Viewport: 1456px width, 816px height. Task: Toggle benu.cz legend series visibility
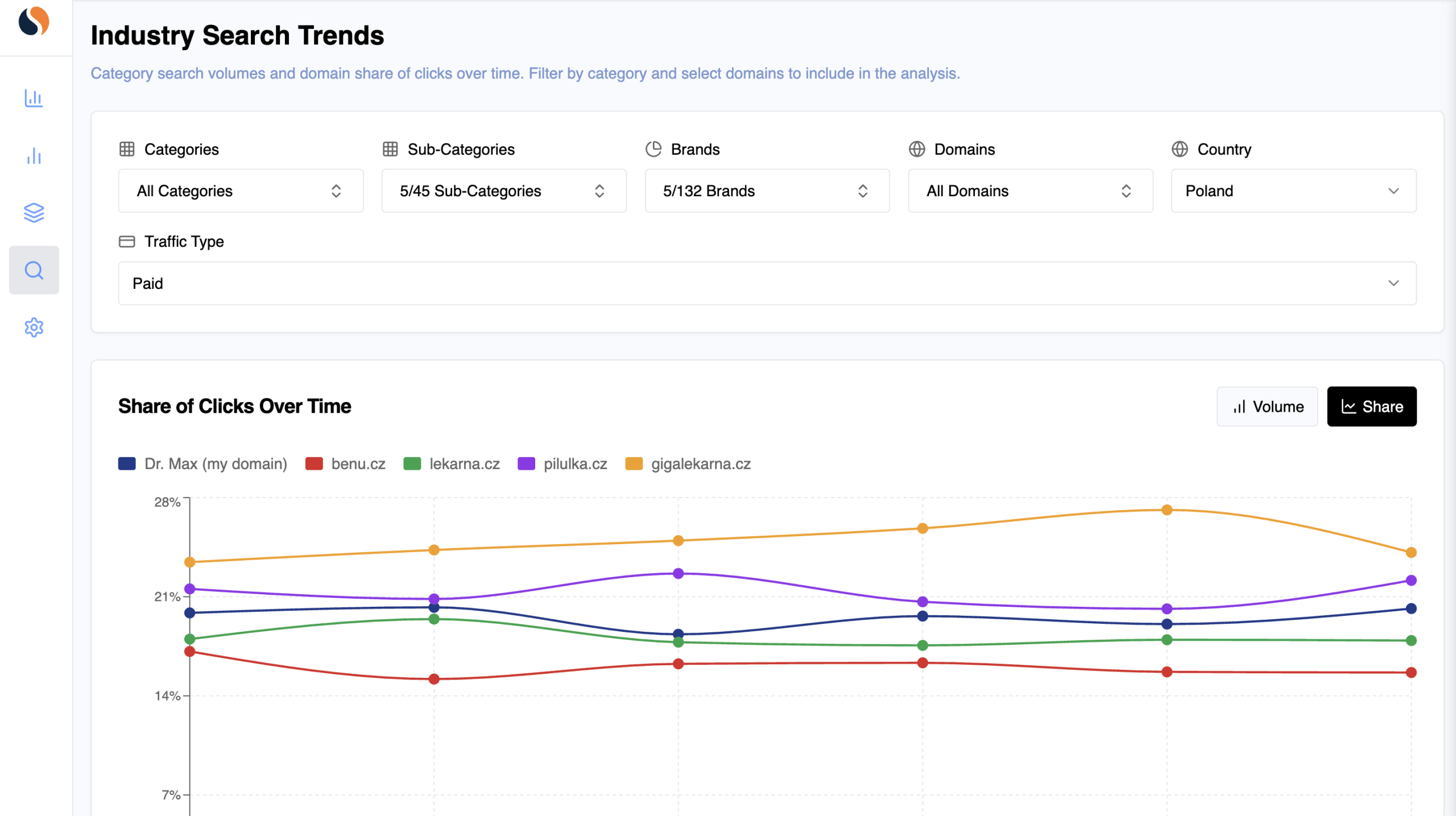[x=345, y=463]
